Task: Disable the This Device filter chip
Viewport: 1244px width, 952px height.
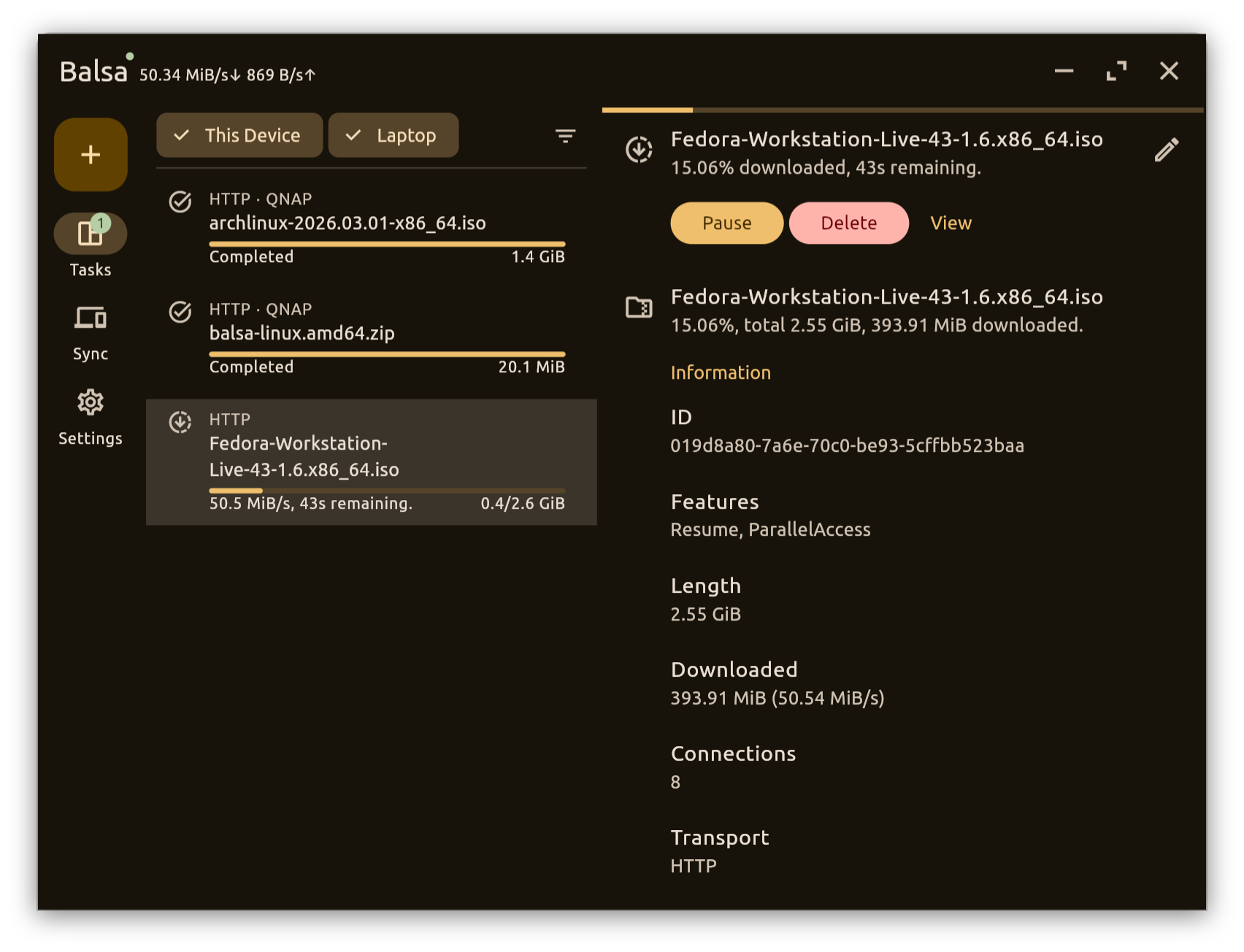Action: coord(239,135)
